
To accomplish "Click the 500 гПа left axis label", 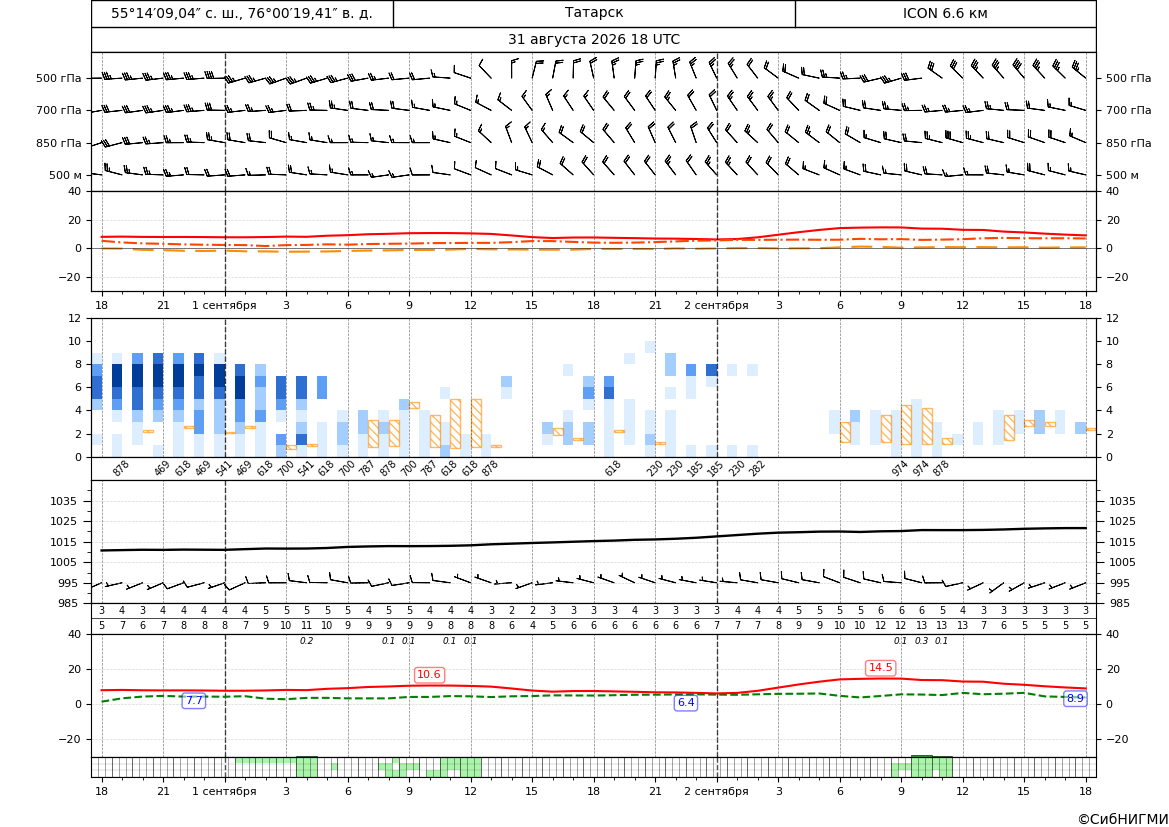I will tap(58, 78).
